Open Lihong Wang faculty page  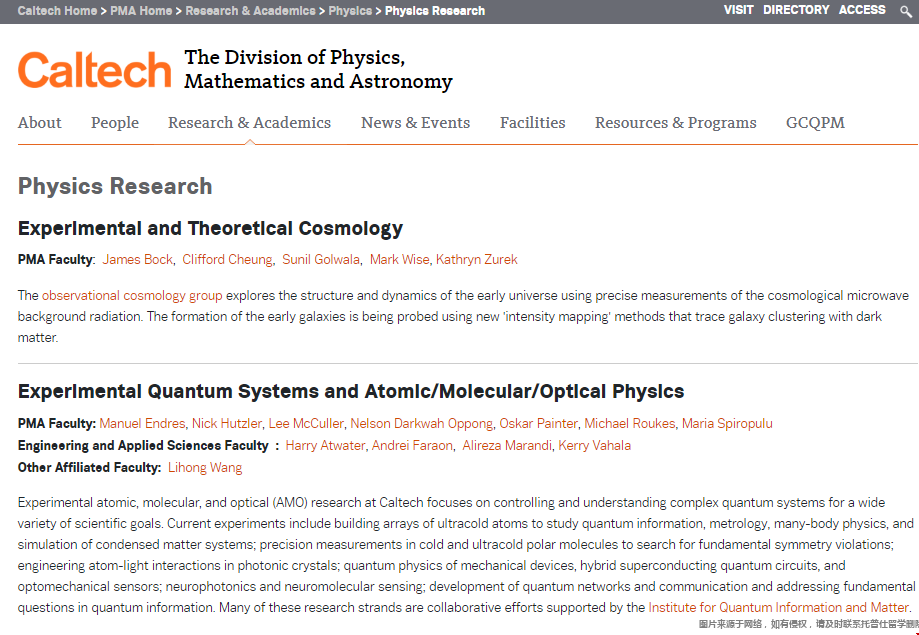(205, 467)
